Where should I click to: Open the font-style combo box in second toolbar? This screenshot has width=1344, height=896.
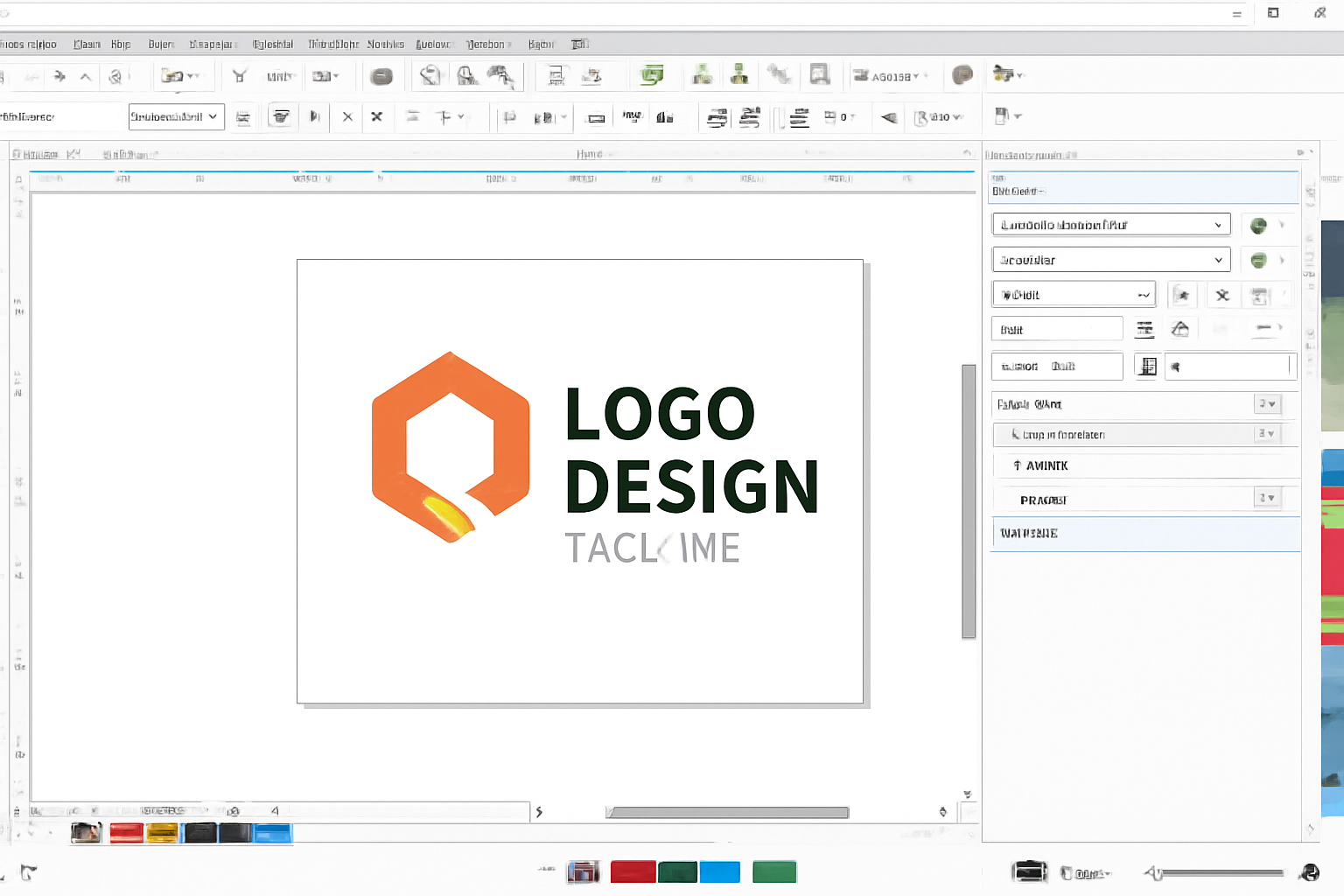coord(176,116)
